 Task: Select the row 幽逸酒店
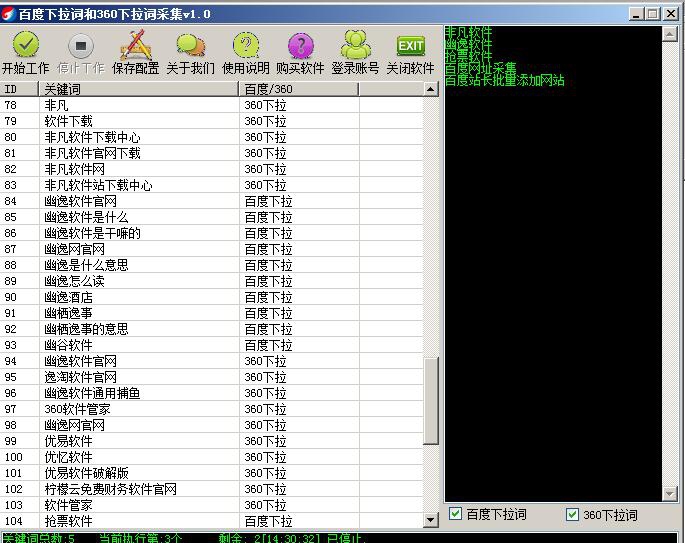coord(211,297)
